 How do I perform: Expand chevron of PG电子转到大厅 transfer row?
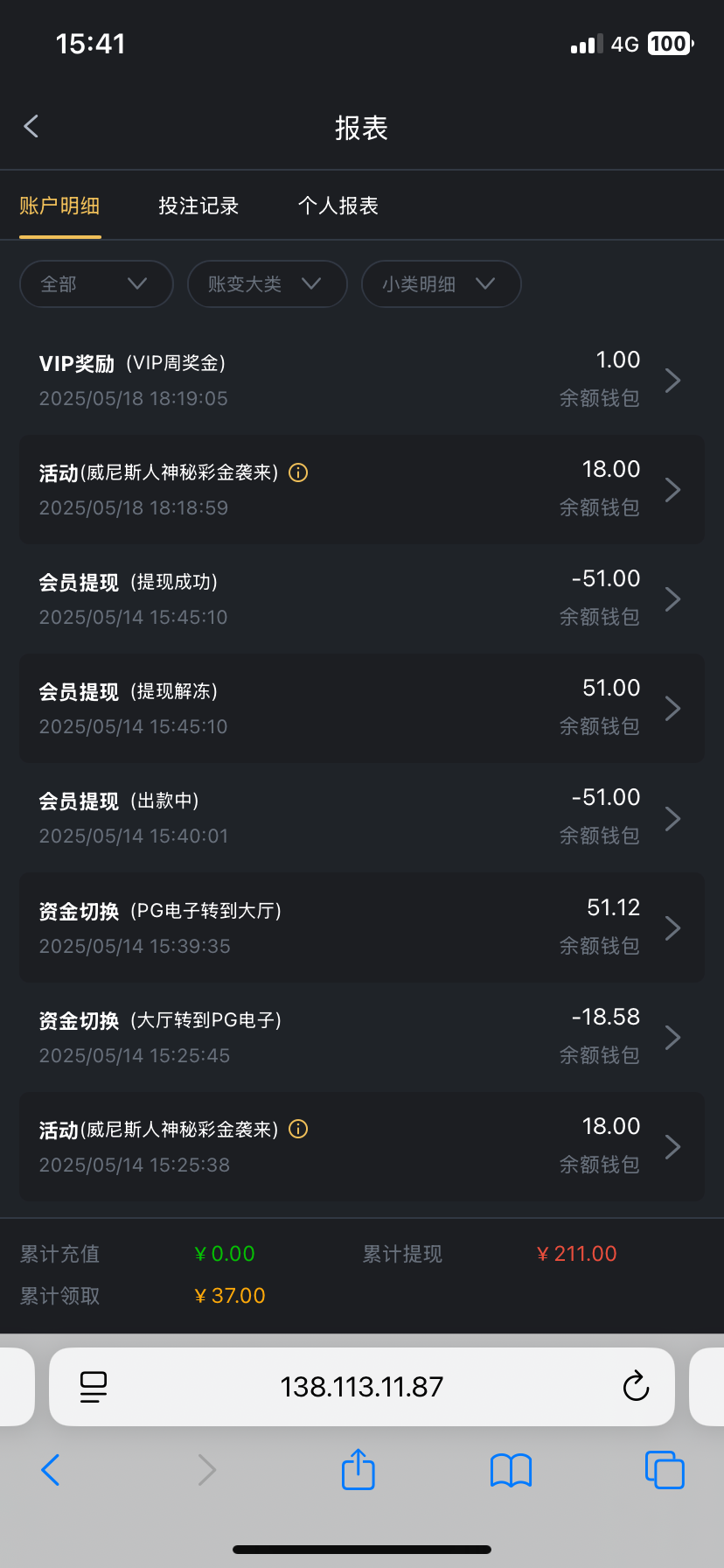672,927
